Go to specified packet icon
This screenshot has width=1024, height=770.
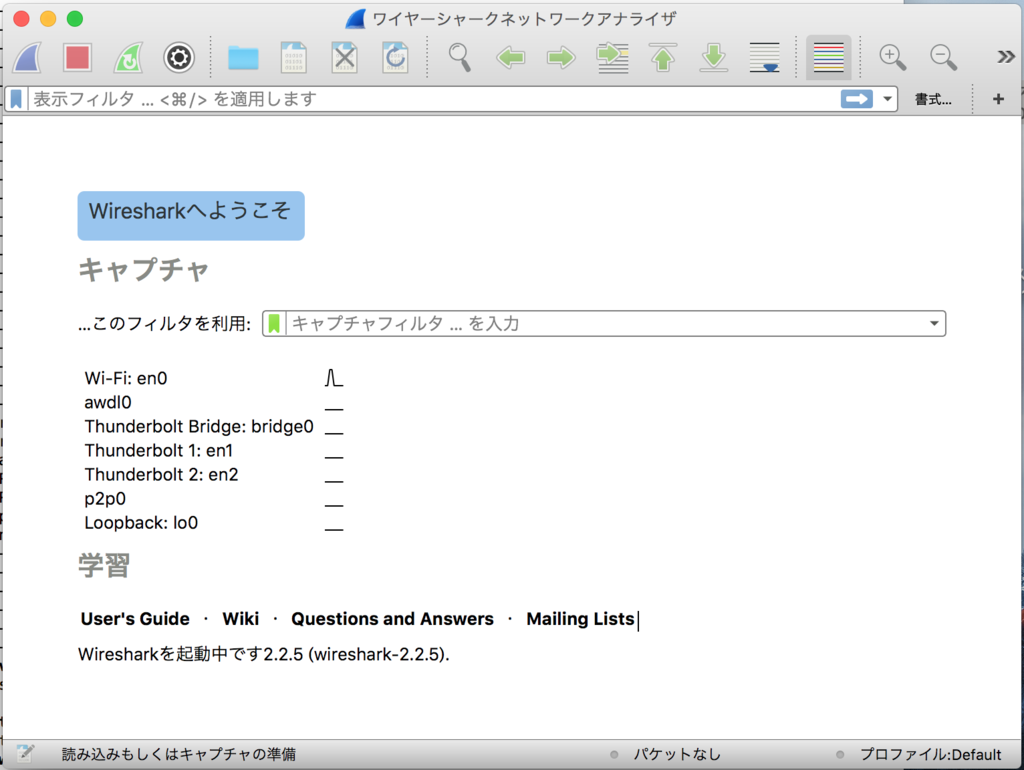click(613, 57)
